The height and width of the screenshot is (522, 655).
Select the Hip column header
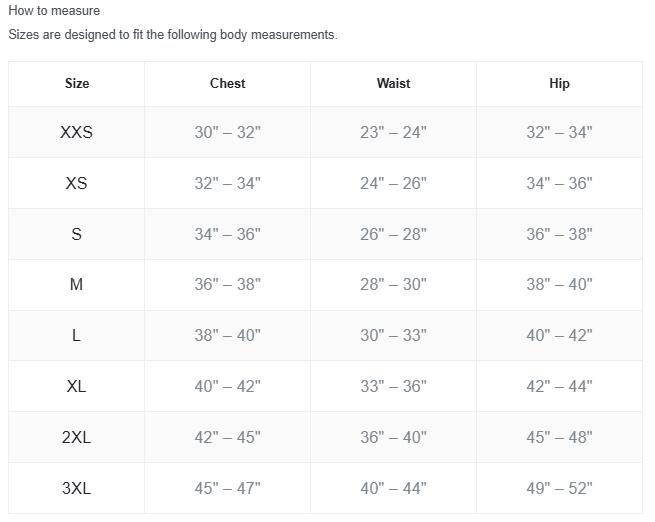(x=559, y=84)
